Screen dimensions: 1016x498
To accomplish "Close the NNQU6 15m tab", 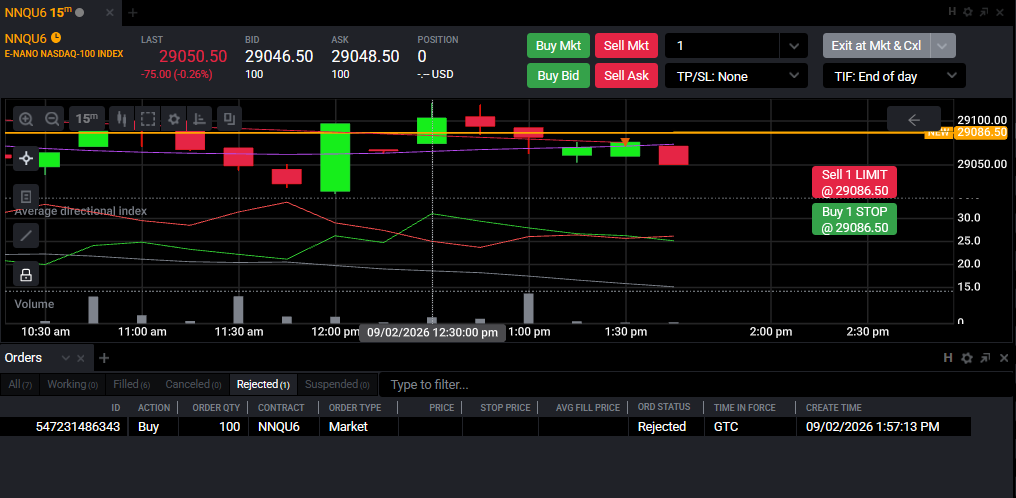I will [x=110, y=12].
